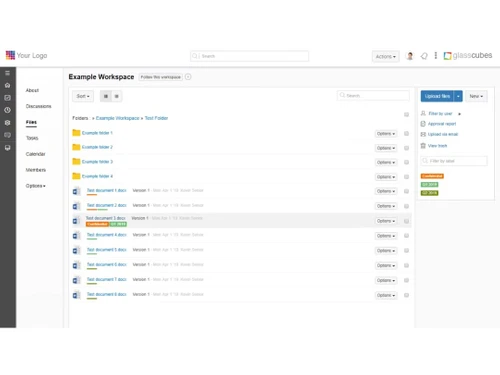Open Options dropdown for Example folder 3
The height and width of the screenshot is (375, 500).
pyautogui.click(x=386, y=162)
